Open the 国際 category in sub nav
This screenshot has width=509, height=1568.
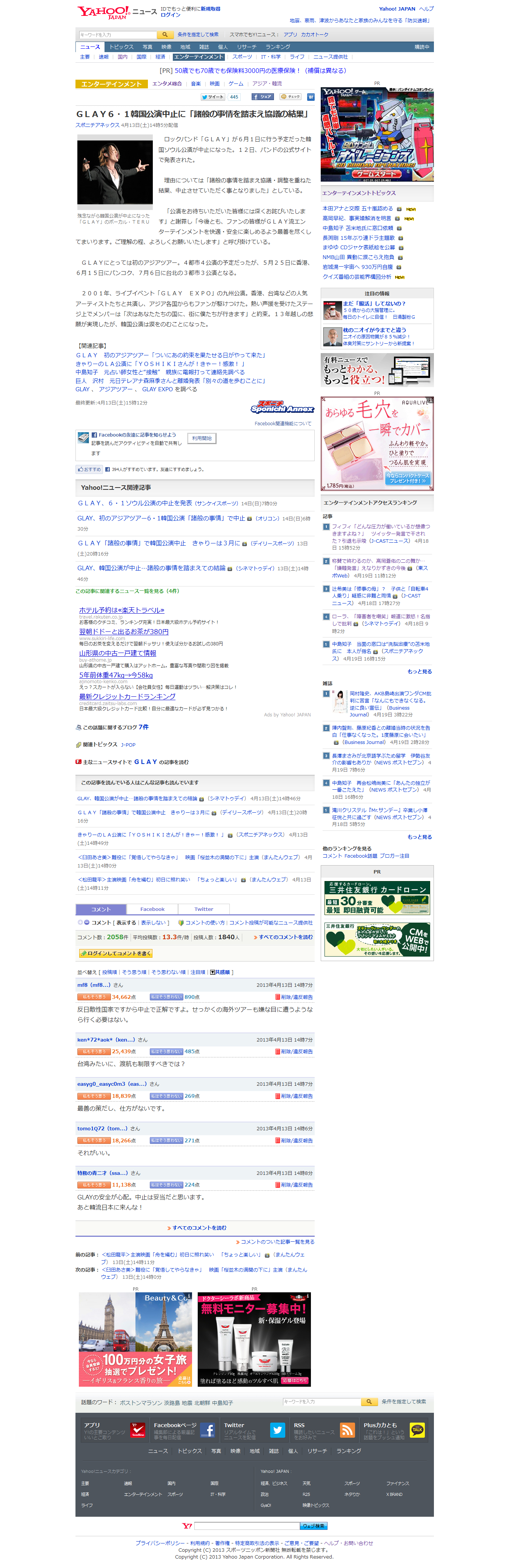[141, 57]
